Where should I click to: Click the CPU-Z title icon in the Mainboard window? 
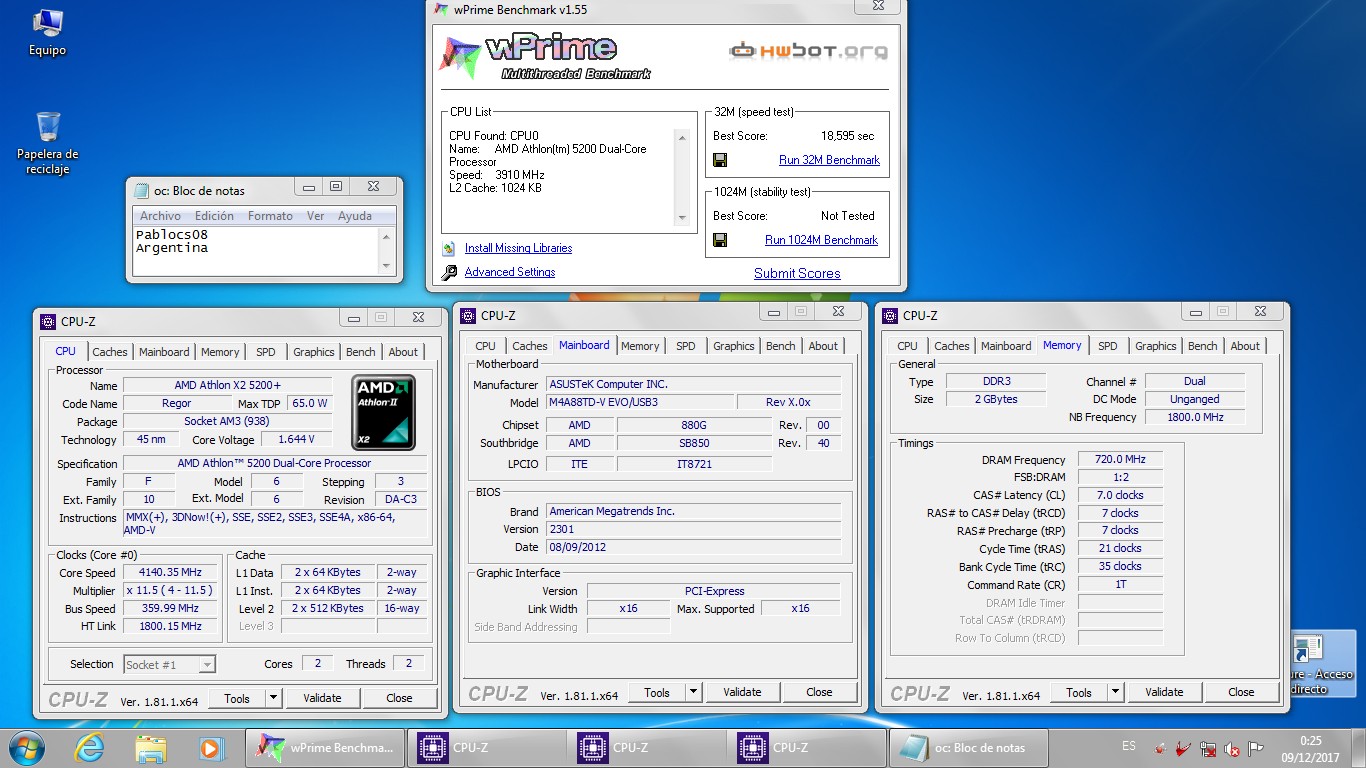click(x=468, y=316)
